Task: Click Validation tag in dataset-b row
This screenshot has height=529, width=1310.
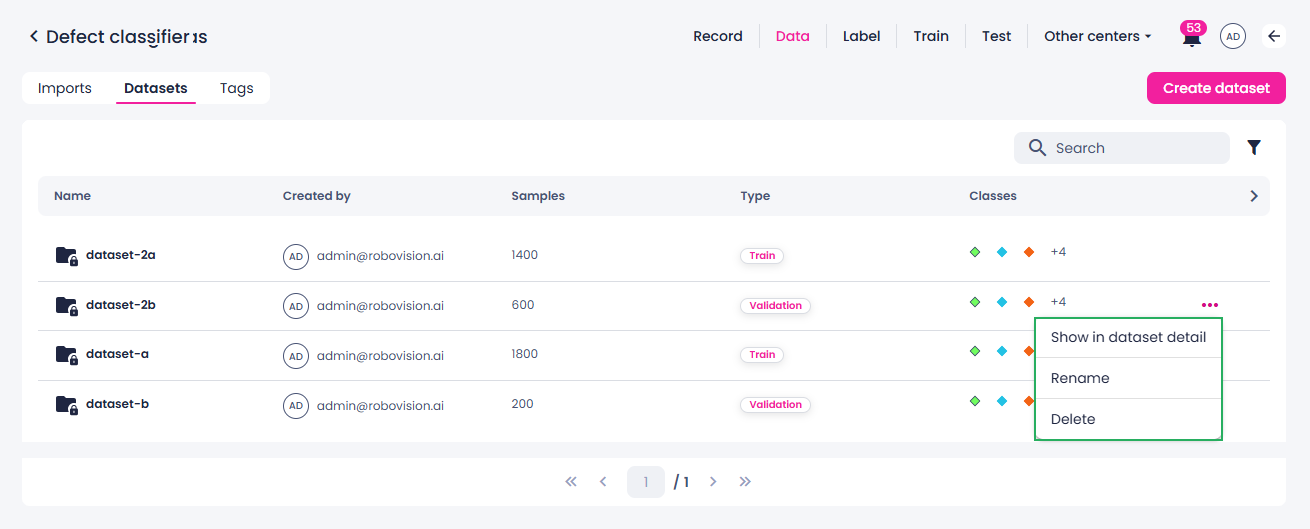Action: click(x=775, y=405)
